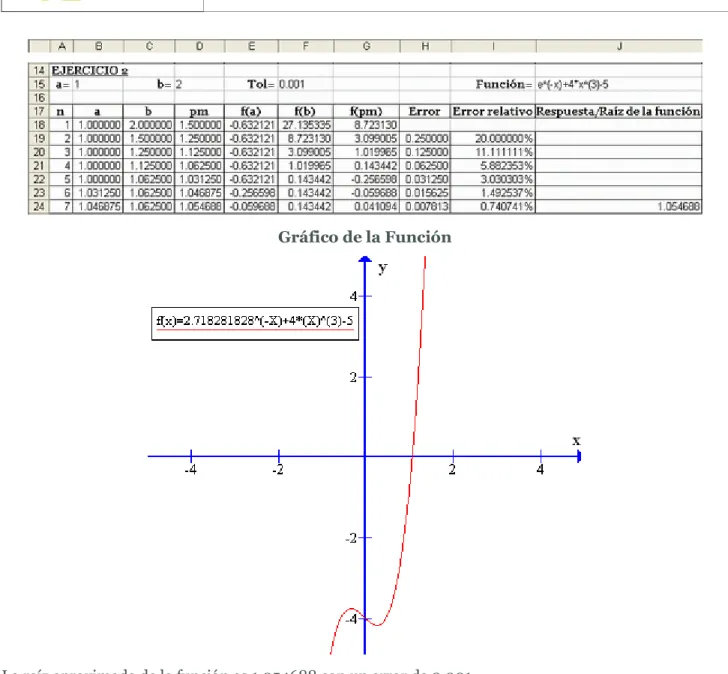This screenshot has width=728, height=674.
Task: Click the 'Respuesta/Raíz de la función' heading cell
Action: 618,111
